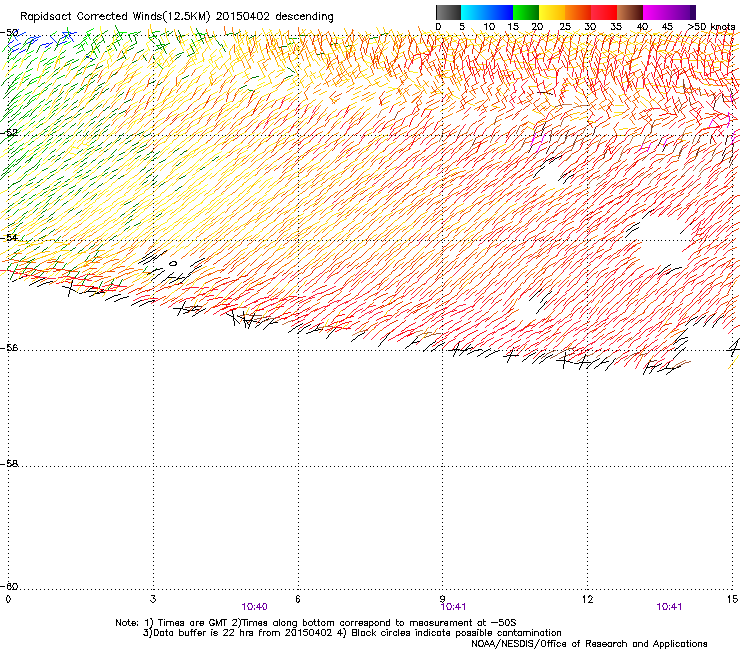
Task: Click the '10' label under the color legend
Action: pos(489,27)
